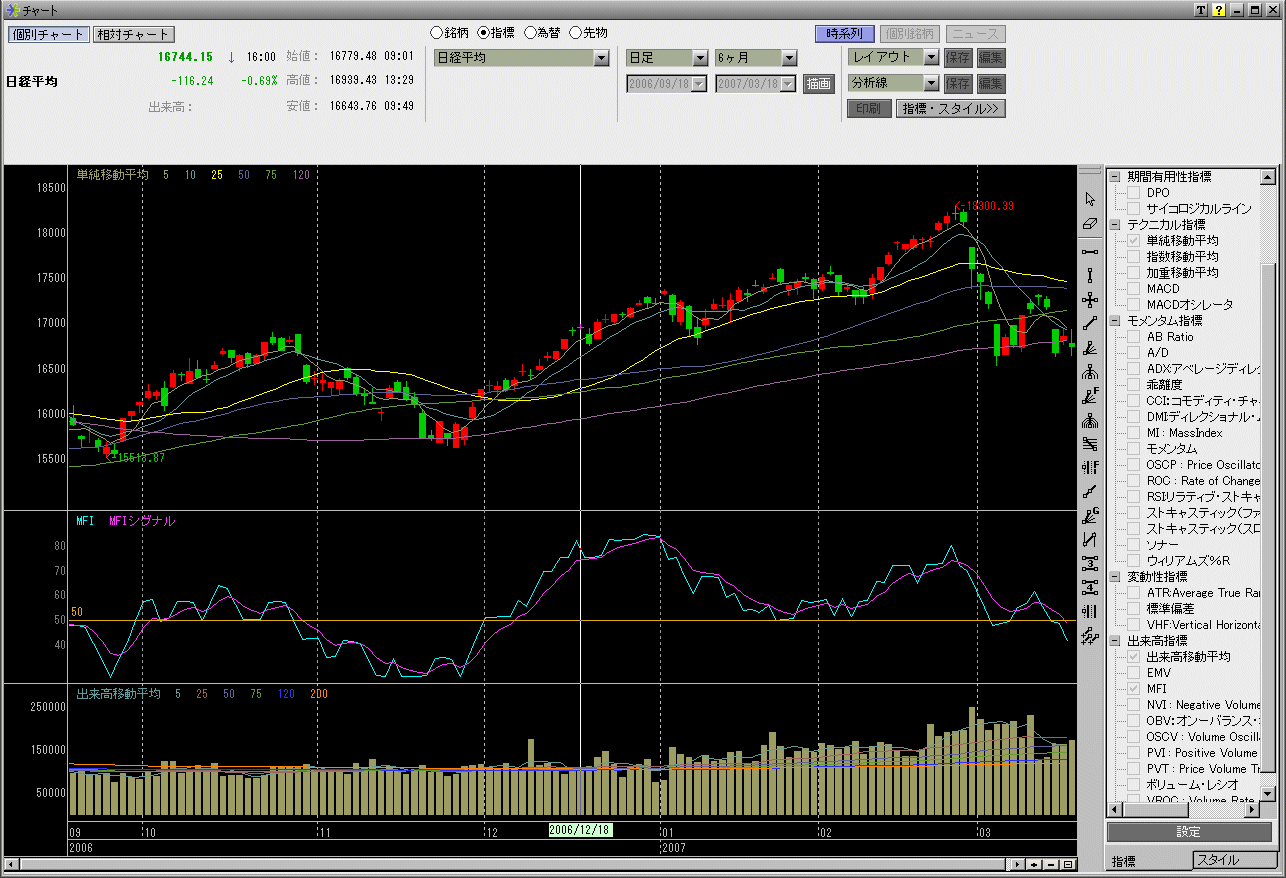Select the crosshair line tool
The image size is (1286, 878).
[x=1090, y=299]
